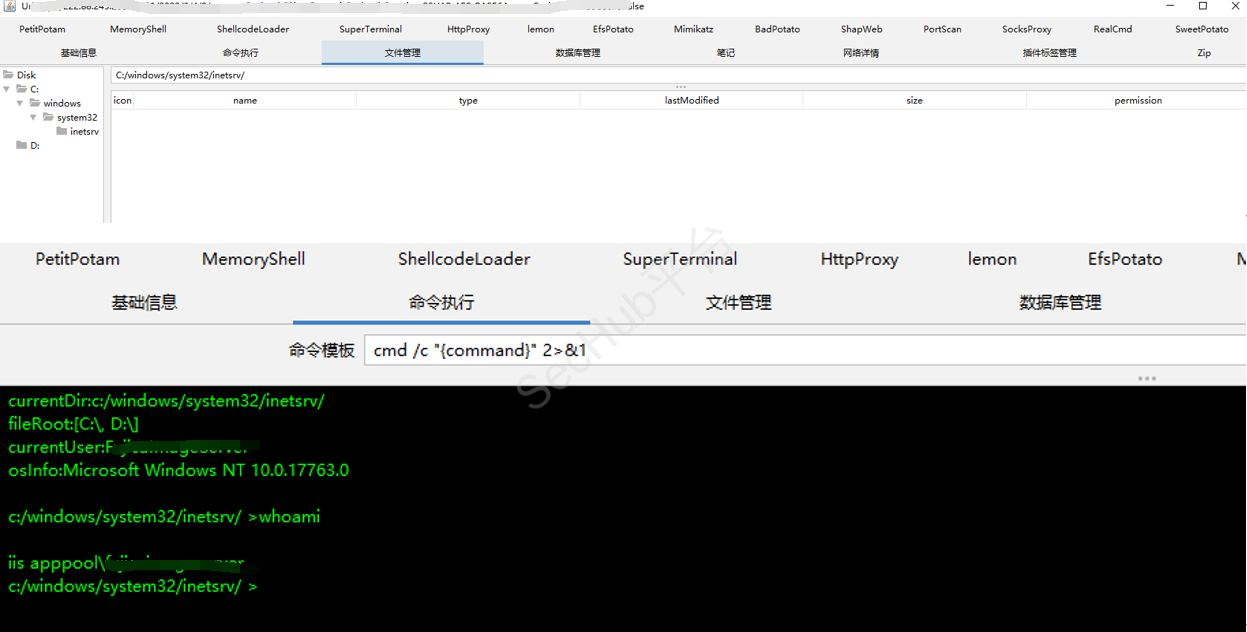Select the D: drive folder icon
The image size is (1247, 632).
click(x=21, y=145)
